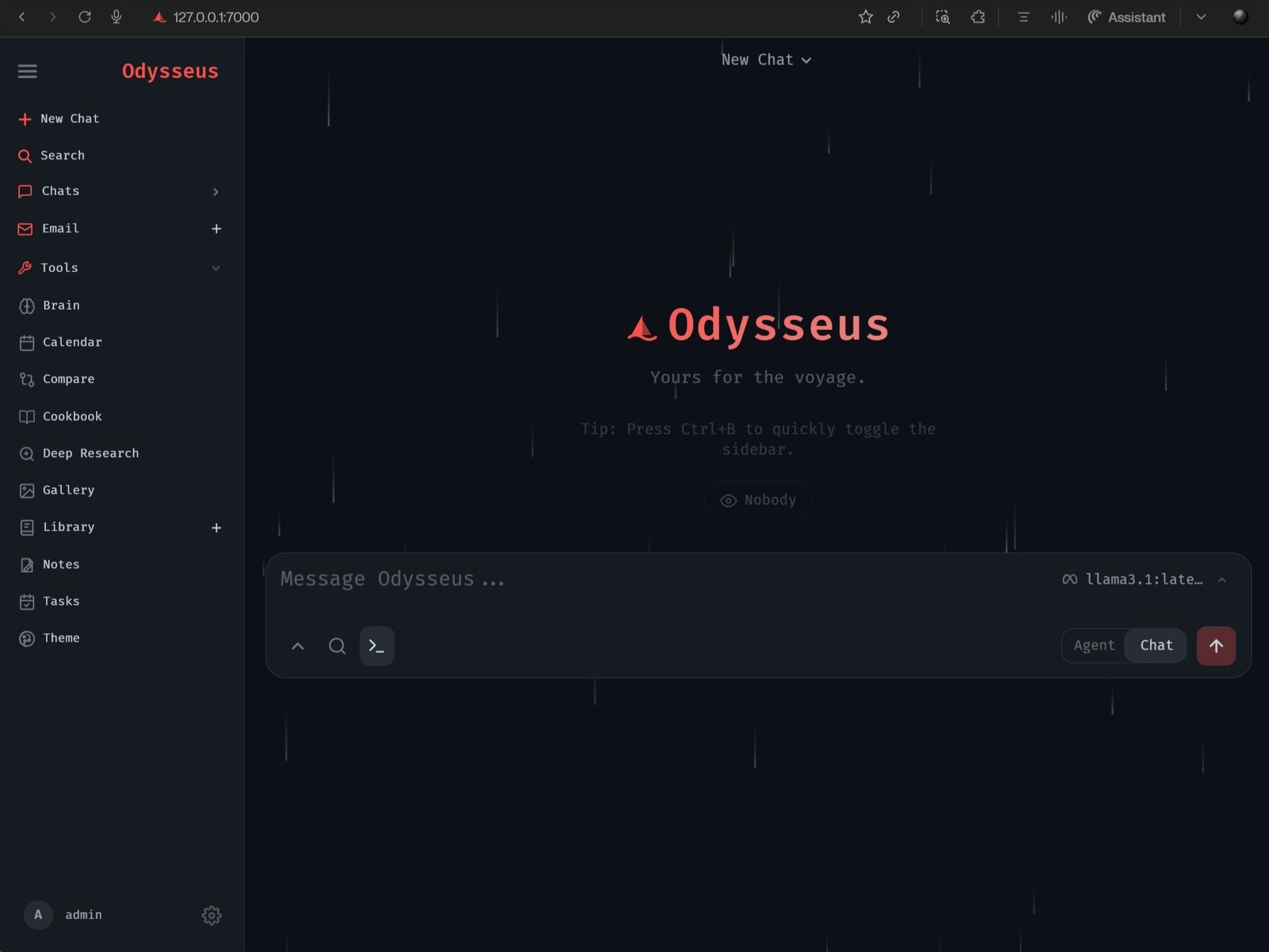This screenshot has width=1269, height=952.
Task: Open the Notes tool
Action: tap(50, 565)
